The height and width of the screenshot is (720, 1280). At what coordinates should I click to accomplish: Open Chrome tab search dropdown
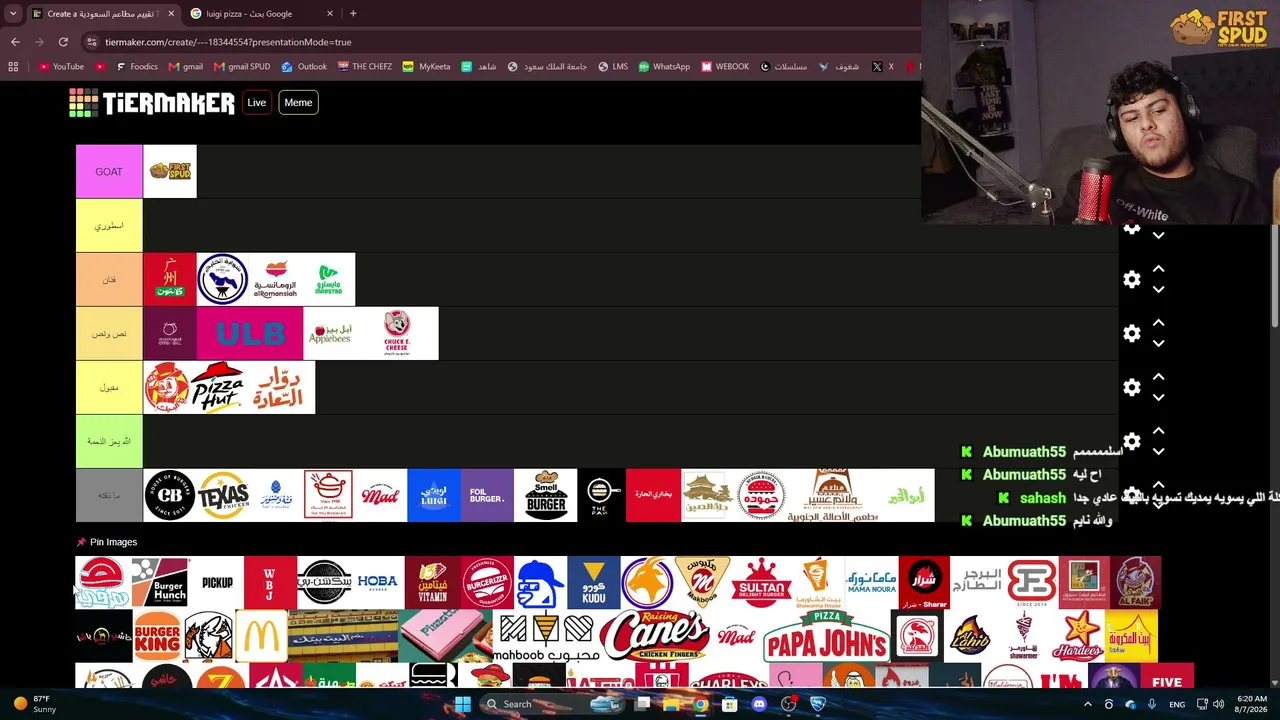pos(13,14)
